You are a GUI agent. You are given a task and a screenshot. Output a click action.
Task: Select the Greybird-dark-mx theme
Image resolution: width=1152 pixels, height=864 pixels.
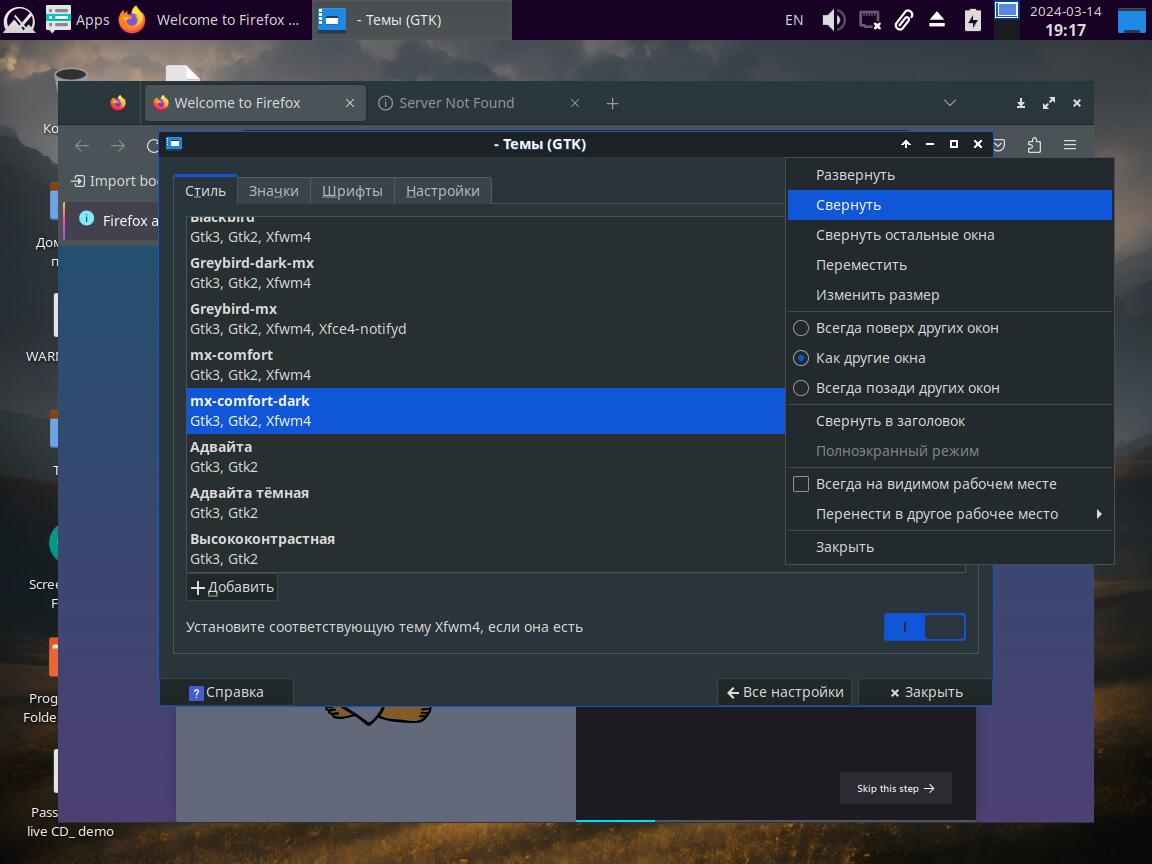[x=486, y=273]
